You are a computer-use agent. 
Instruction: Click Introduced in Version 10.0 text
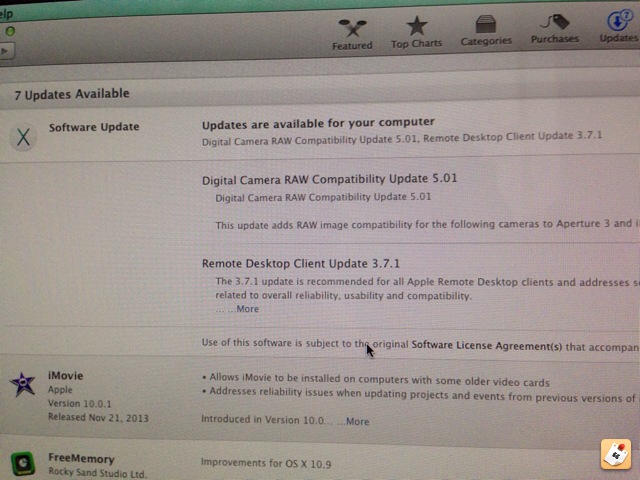[267, 420]
